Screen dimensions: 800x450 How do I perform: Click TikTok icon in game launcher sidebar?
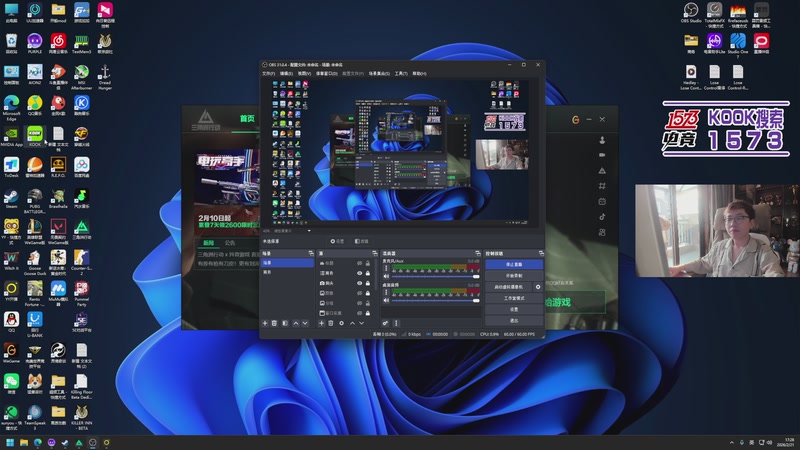[x=602, y=216]
